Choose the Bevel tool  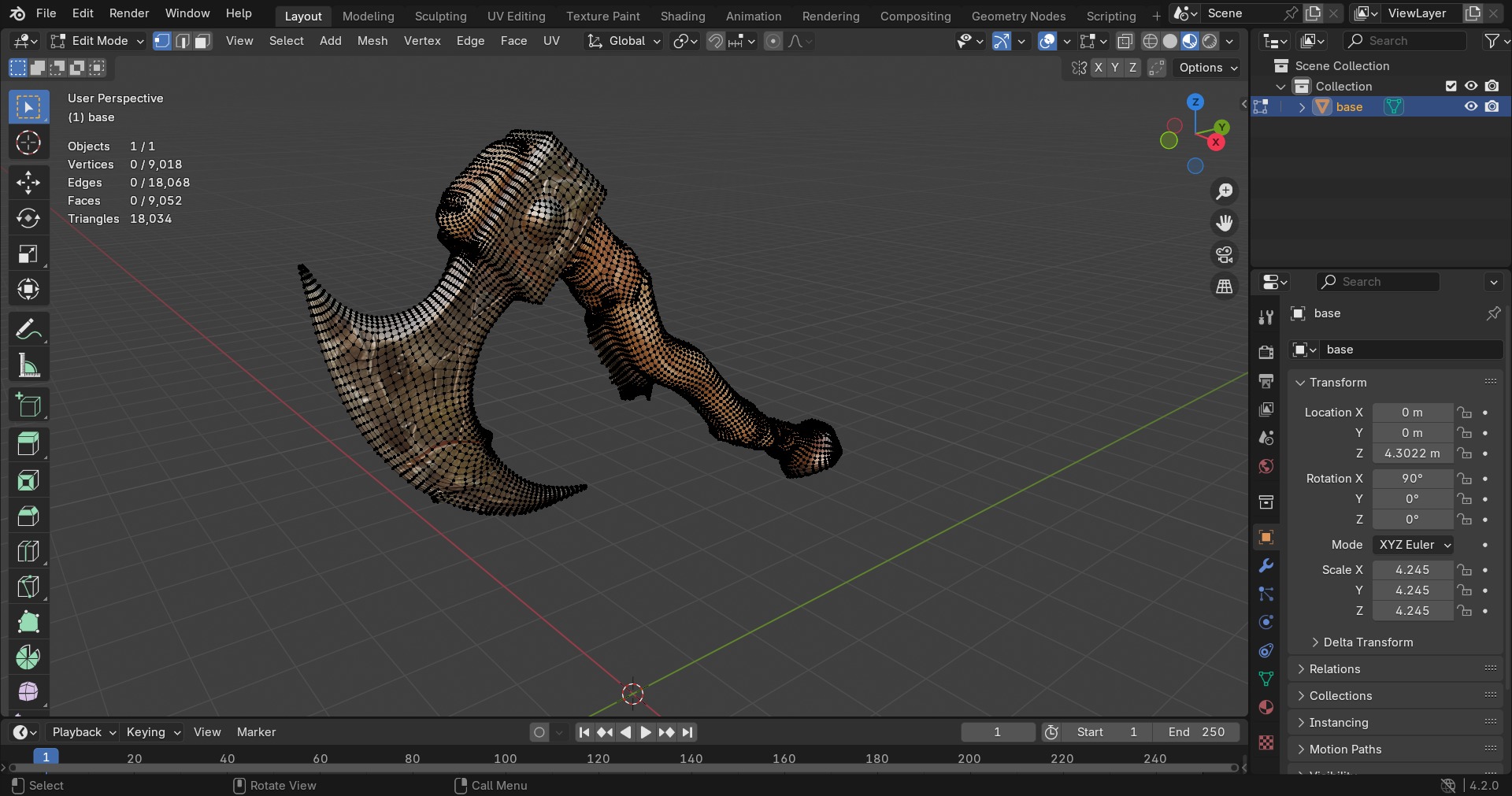pos(28,516)
